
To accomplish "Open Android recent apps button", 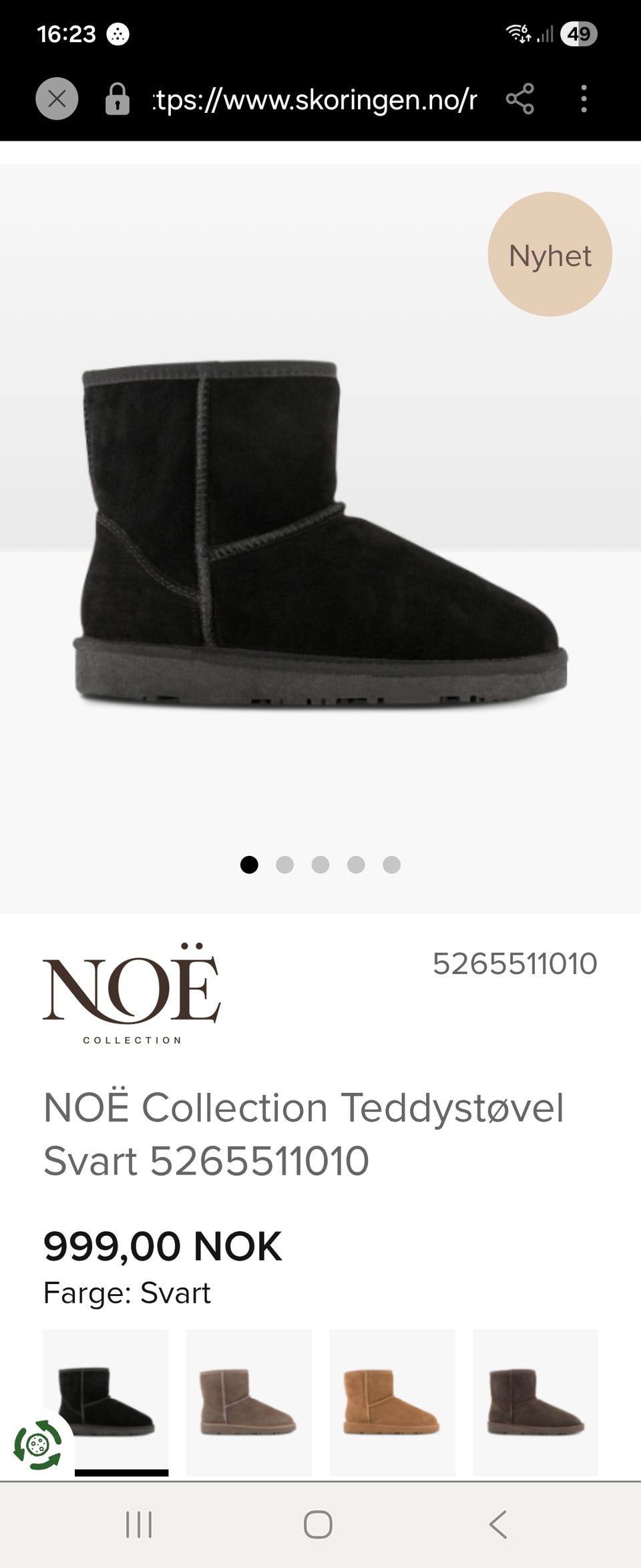I will (139, 1525).
